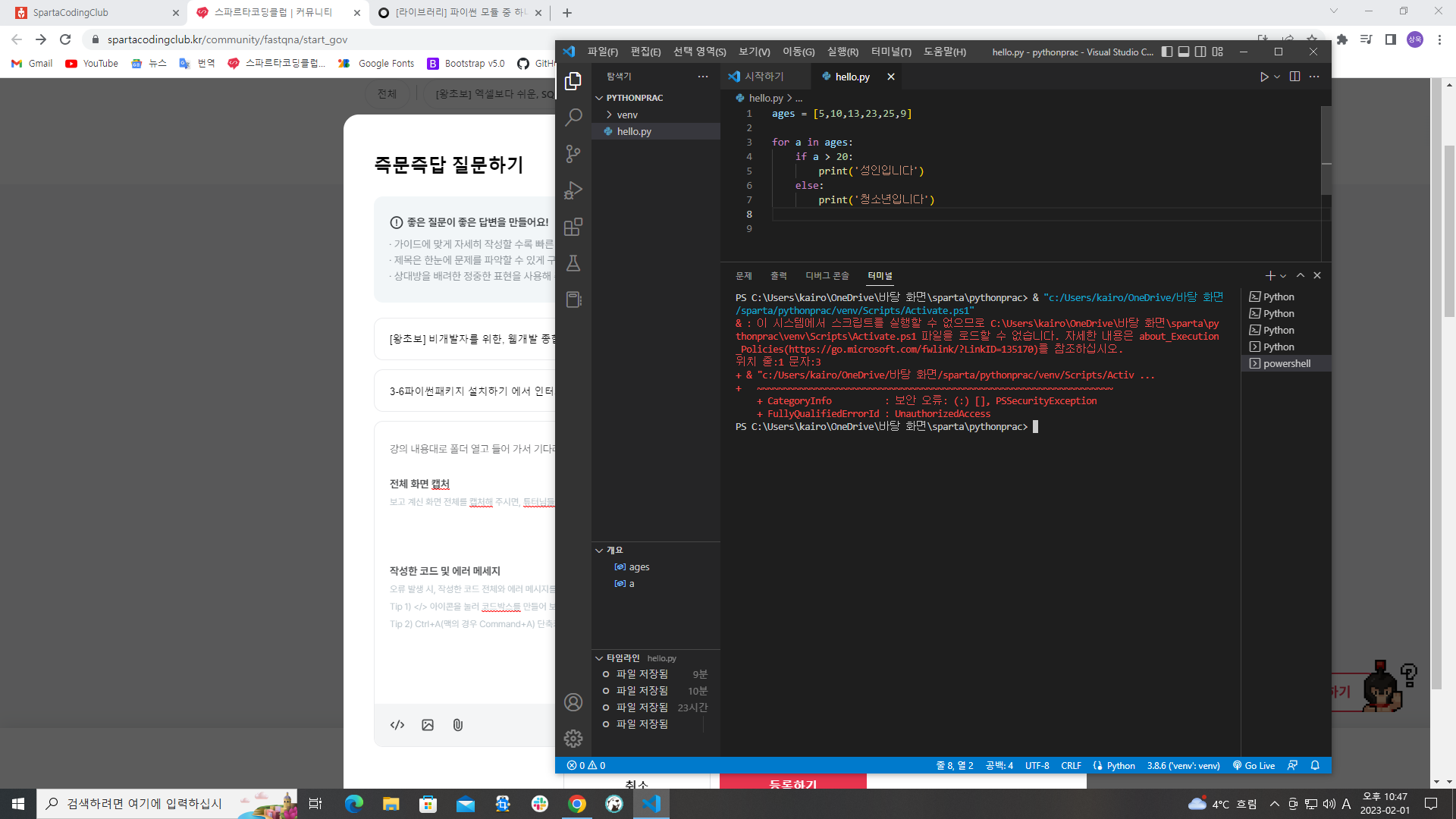Open the Windows Start menu
The image size is (1456, 819).
tap(18, 804)
